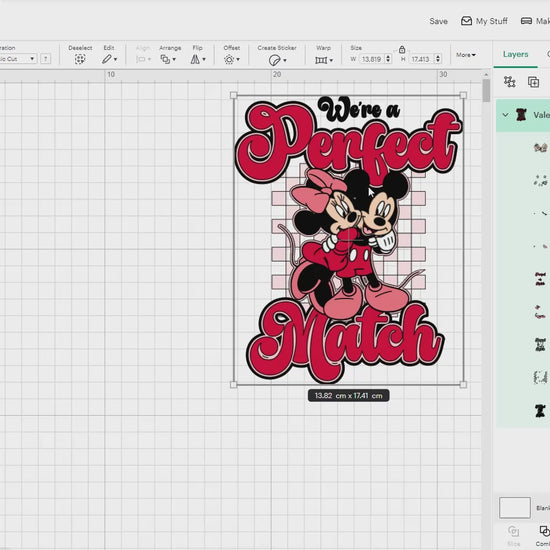550x550 pixels.
Task: Expand the Edit dropdown arrow
Action: click(x=115, y=60)
